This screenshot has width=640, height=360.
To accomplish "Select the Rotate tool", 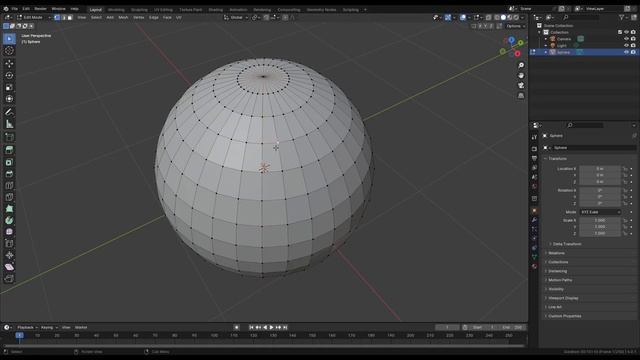I will coord(9,76).
